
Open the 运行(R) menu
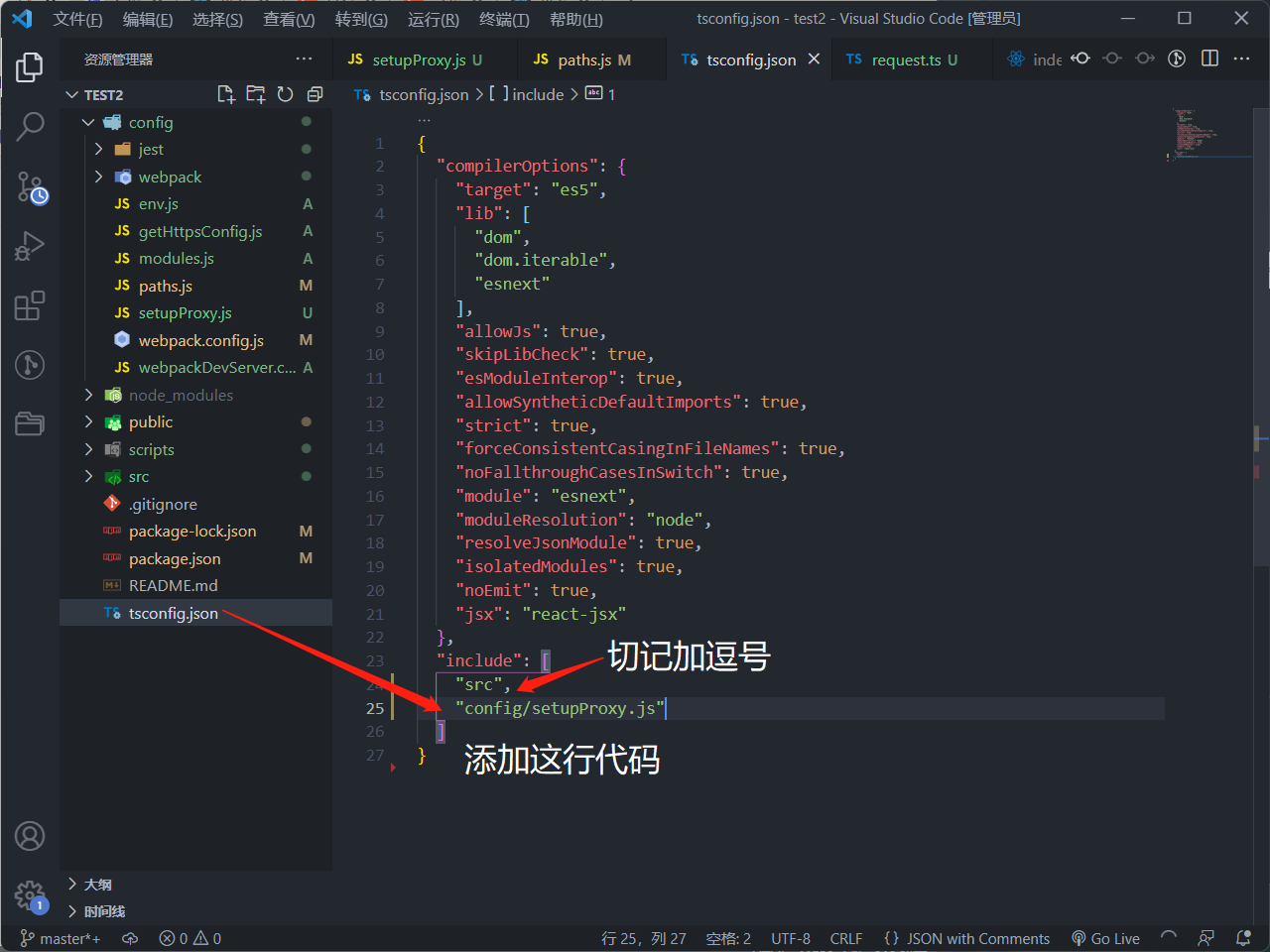point(434,19)
